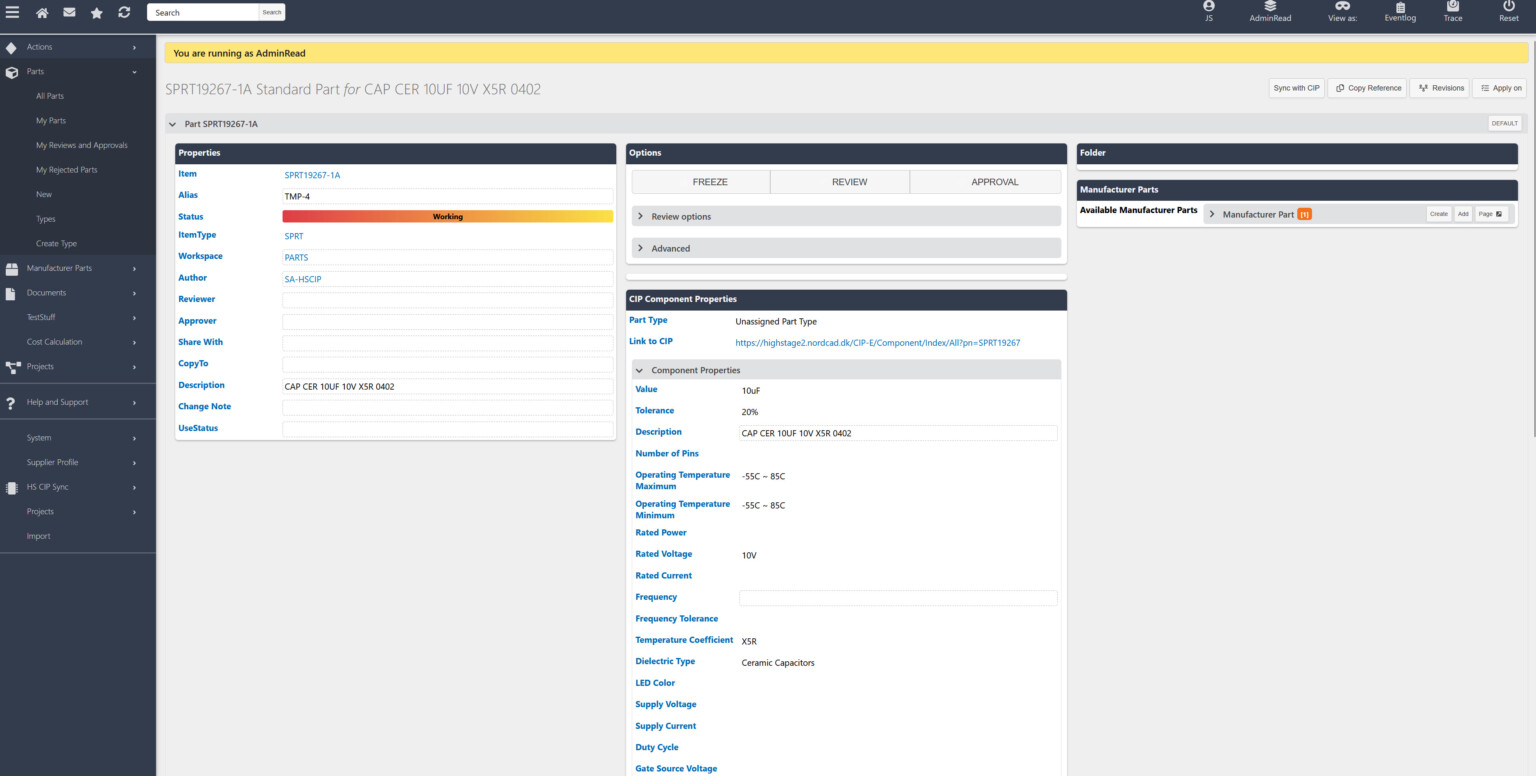Open the Trace tool in top bar
Image resolution: width=1536 pixels, height=776 pixels.
pos(1452,13)
